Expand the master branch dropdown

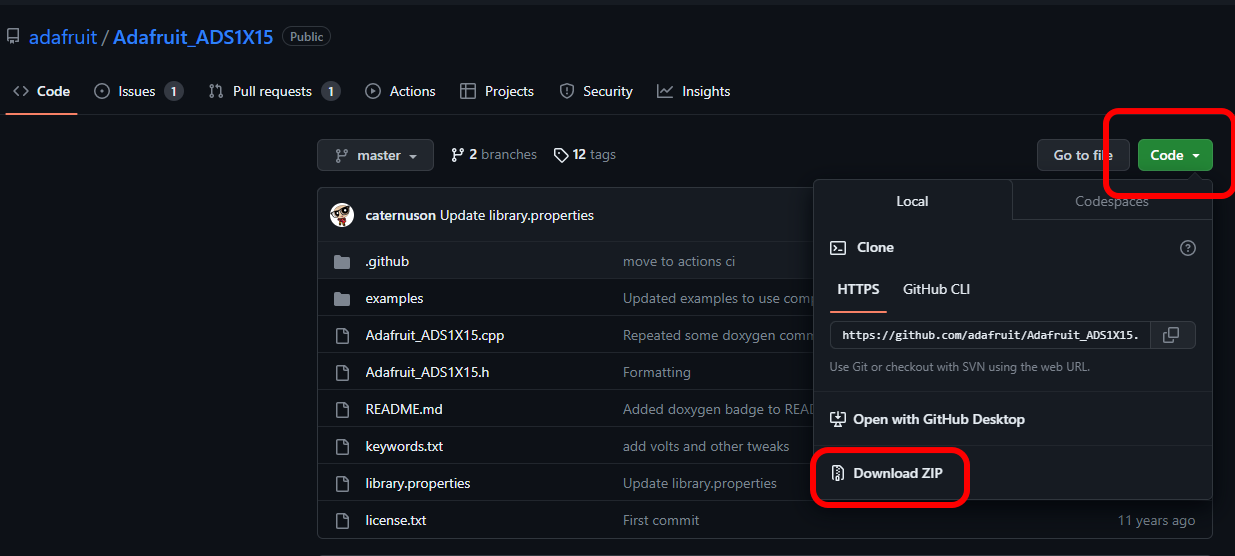pos(376,155)
